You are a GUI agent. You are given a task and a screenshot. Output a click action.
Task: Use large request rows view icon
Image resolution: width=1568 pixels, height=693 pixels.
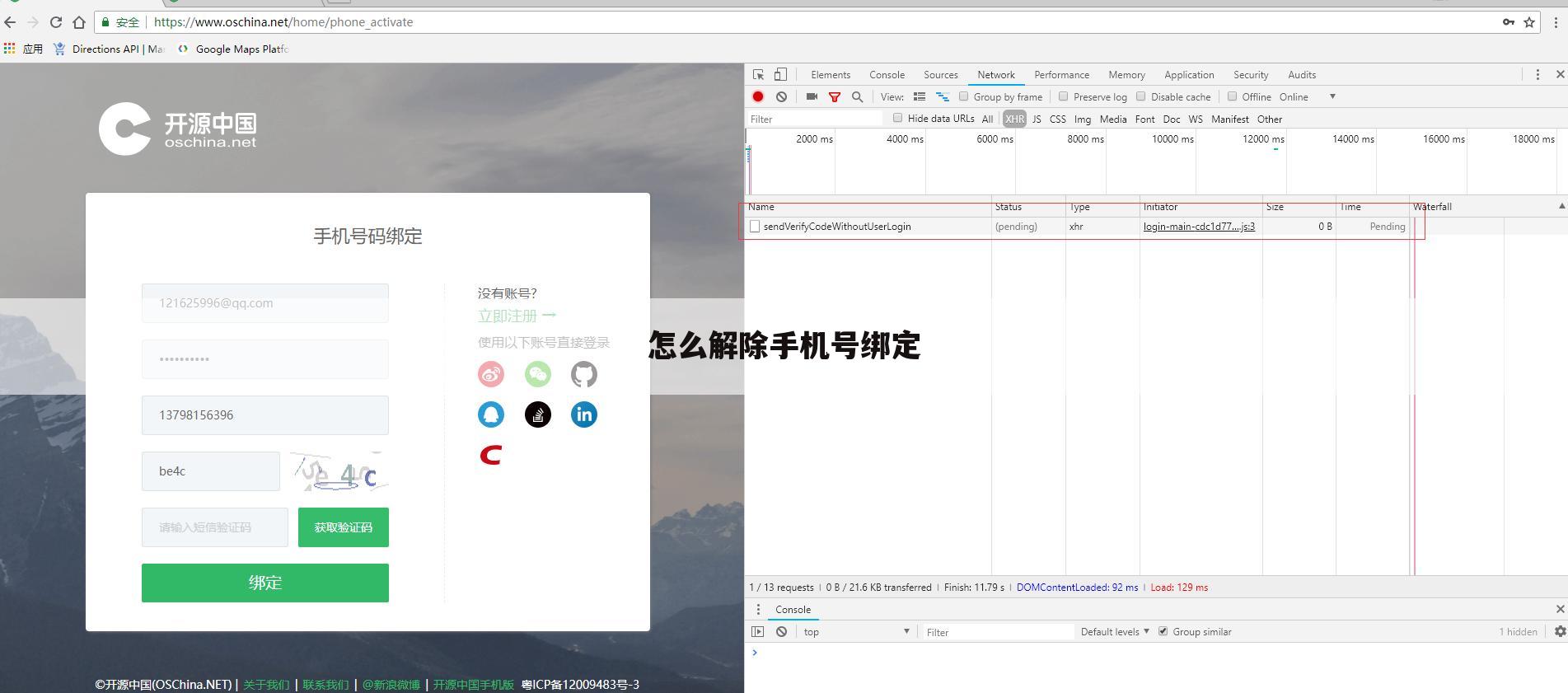coord(920,96)
